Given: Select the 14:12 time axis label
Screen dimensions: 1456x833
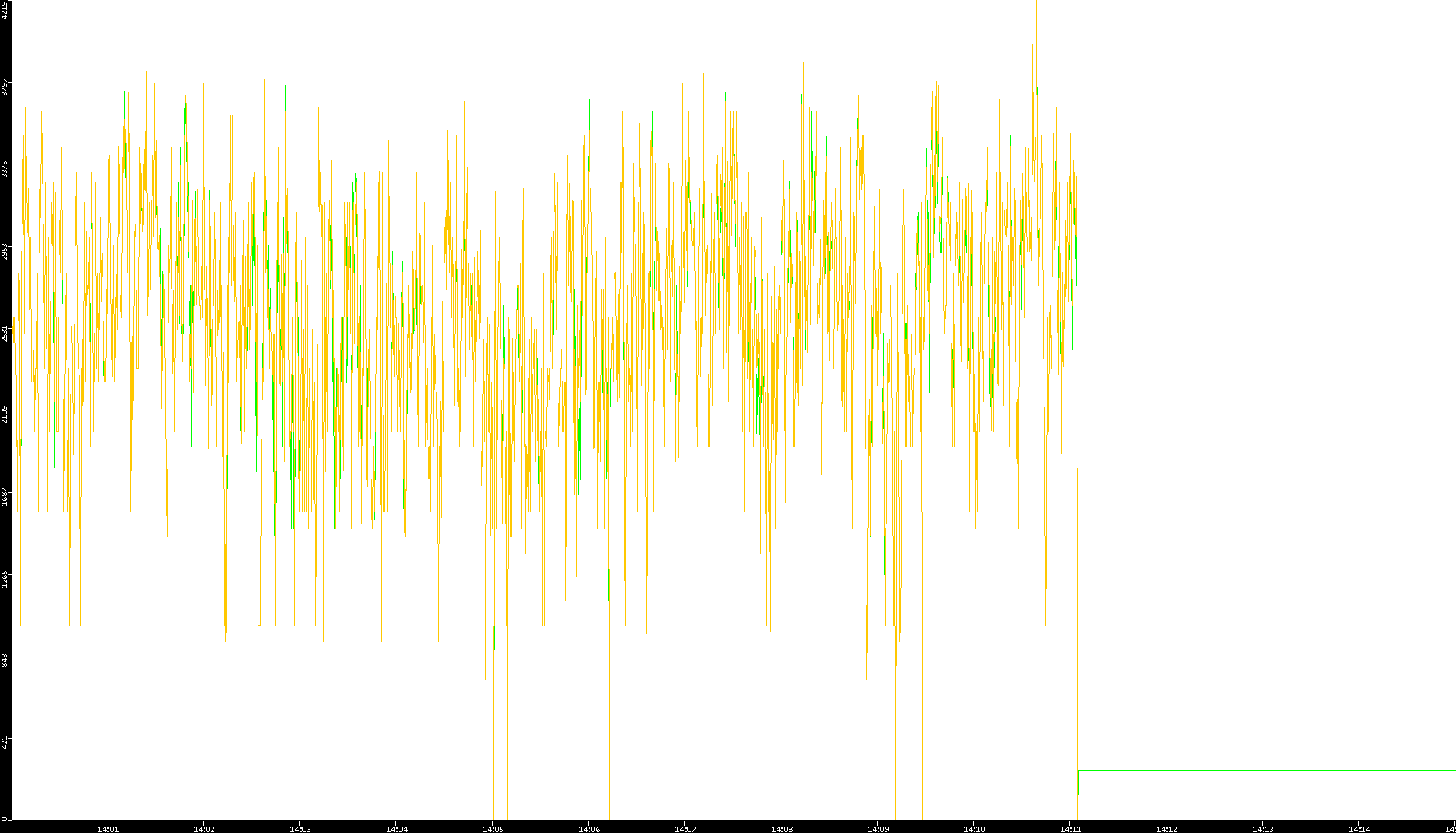Looking at the screenshot, I should coord(1166,828).
